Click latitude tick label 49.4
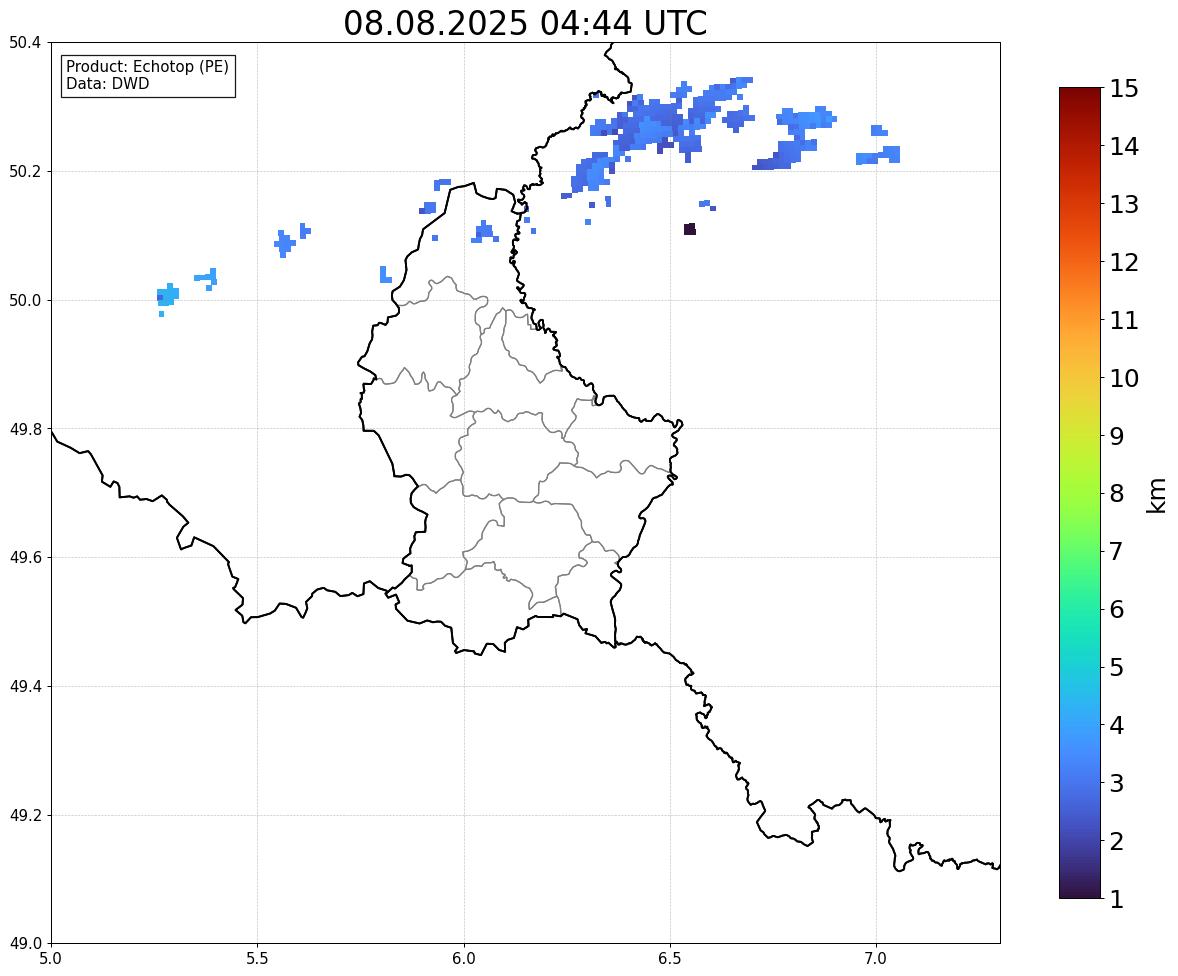The height and width of the screenshot is (976, 1178). (25, 686)
